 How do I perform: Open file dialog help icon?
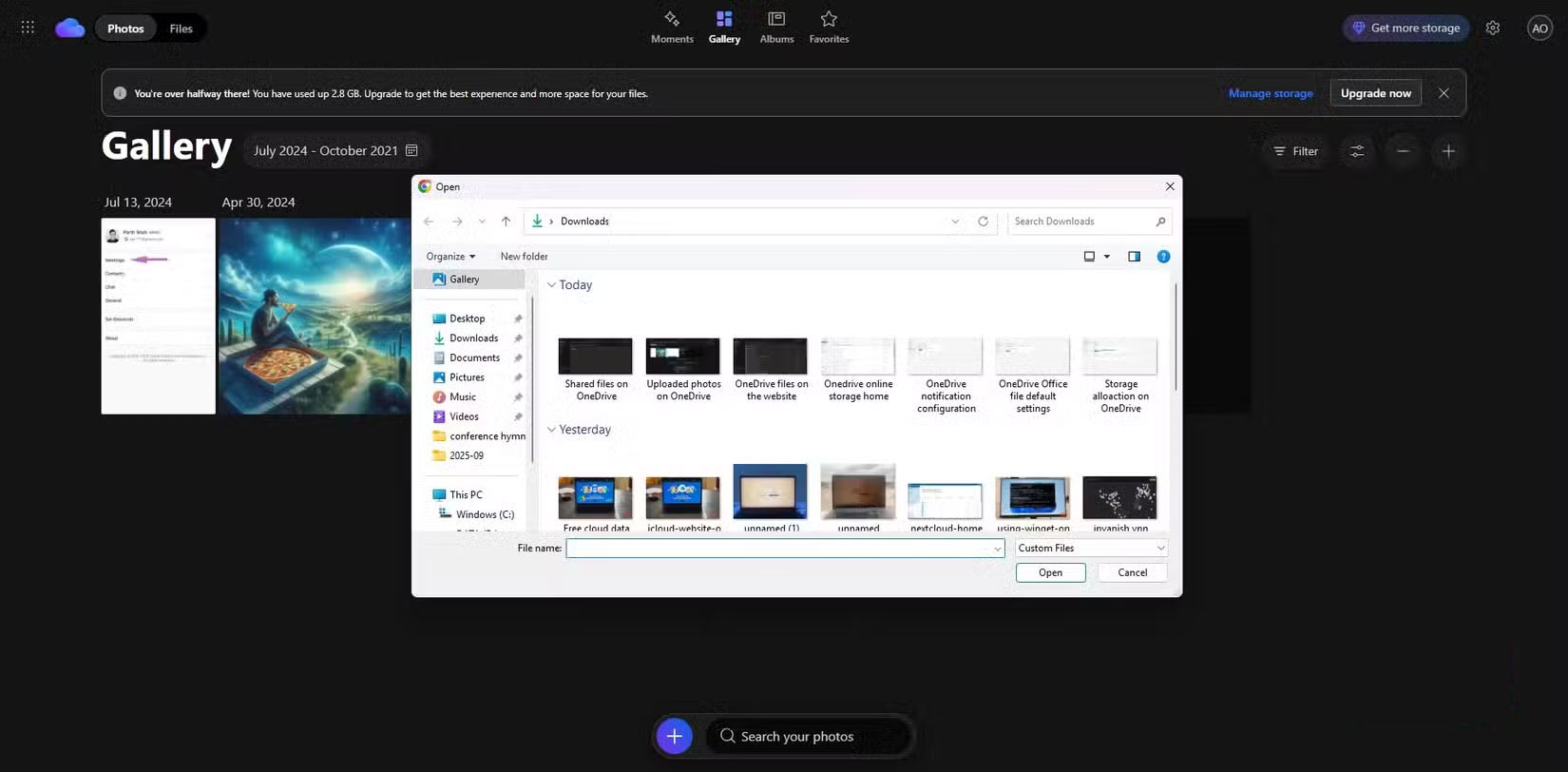1163,257
